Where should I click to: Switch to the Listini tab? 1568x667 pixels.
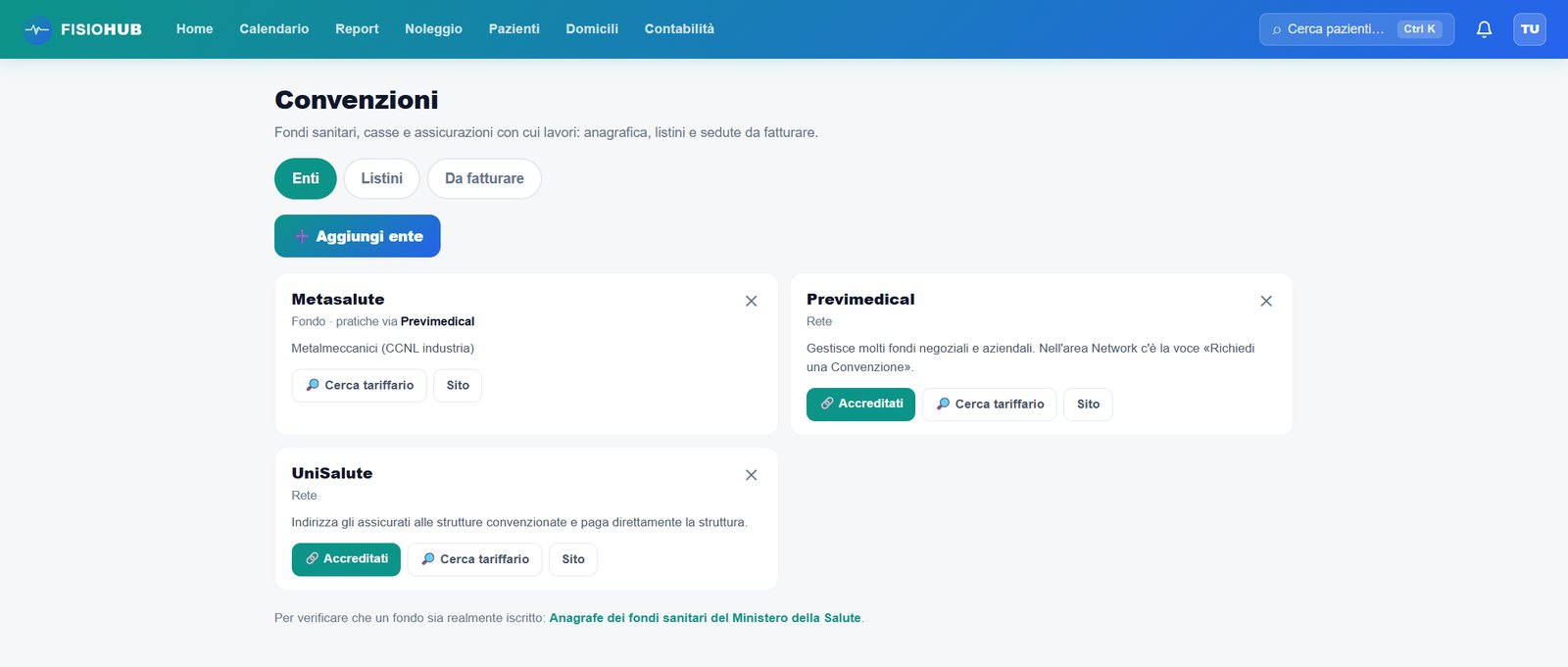tap(381, 178)
